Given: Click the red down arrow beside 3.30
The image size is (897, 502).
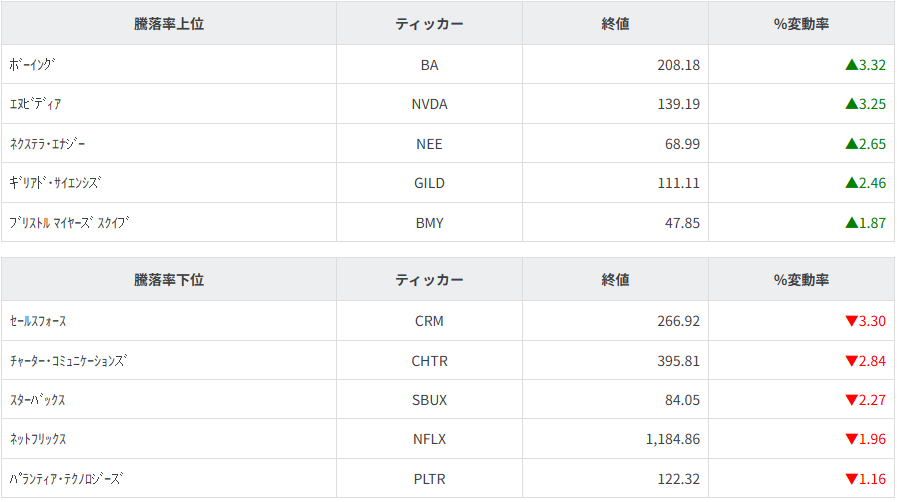Looking at the screenshot, I should [851, 321].
